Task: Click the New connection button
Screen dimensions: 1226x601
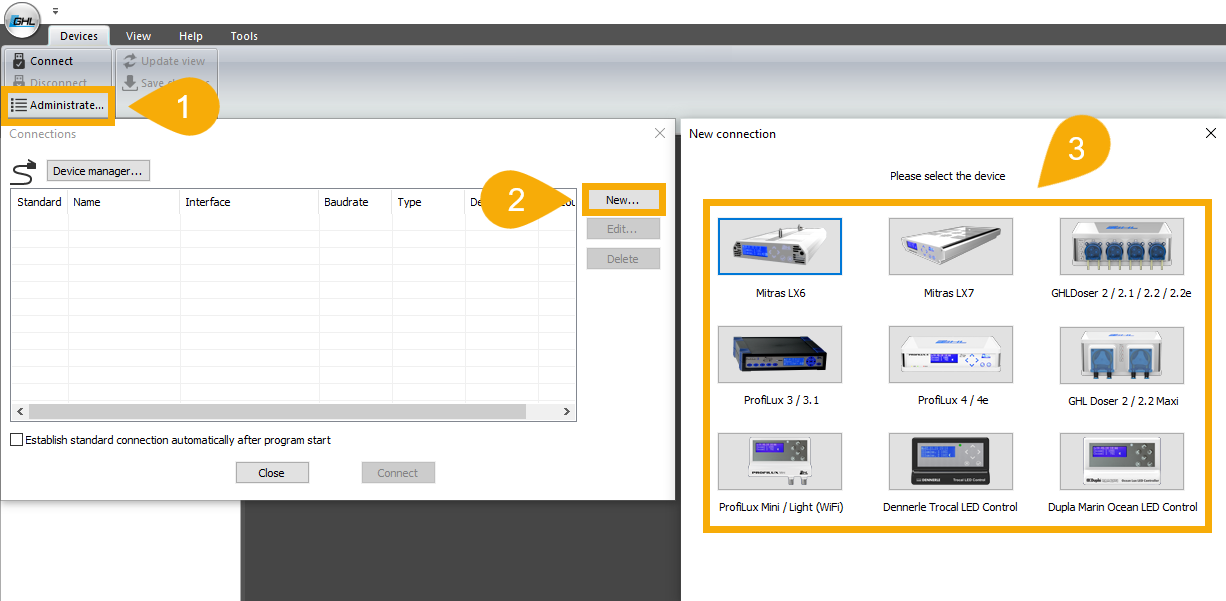Action: click(623, 199)
